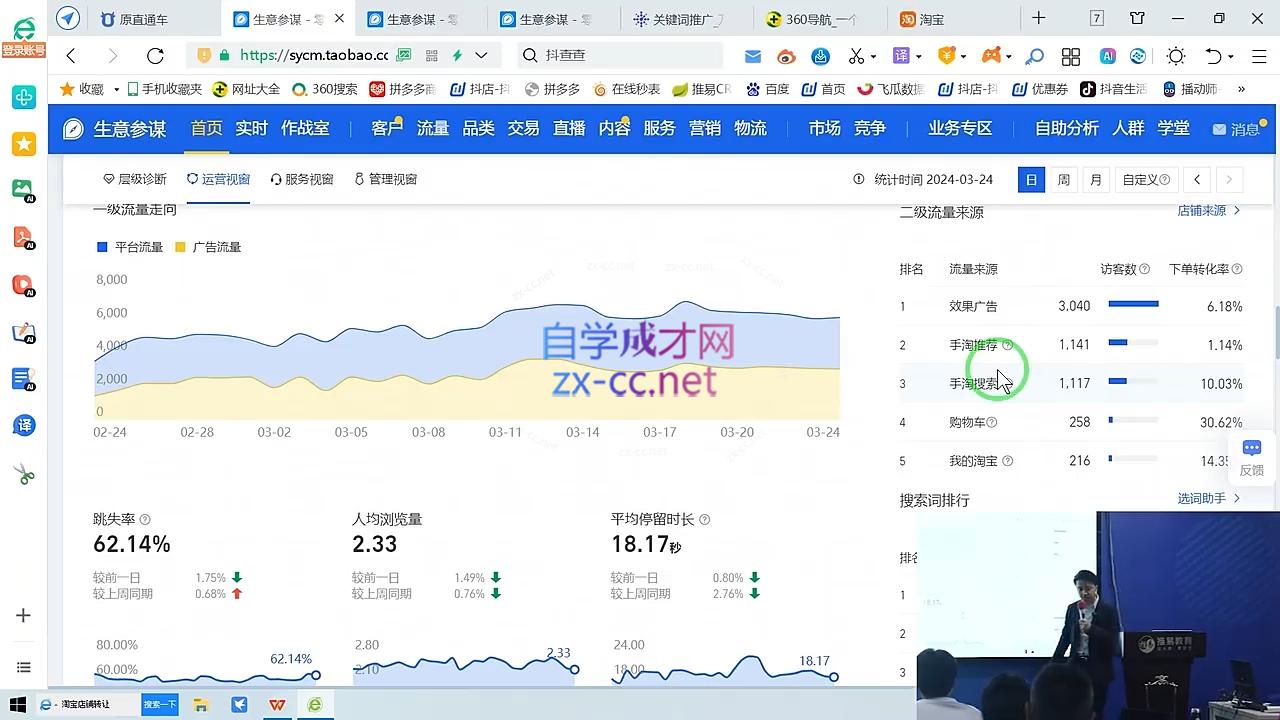
Task: Open the scissors screenshot tool in toolbar
Action: pyautogui.click(x=856, y=56)
